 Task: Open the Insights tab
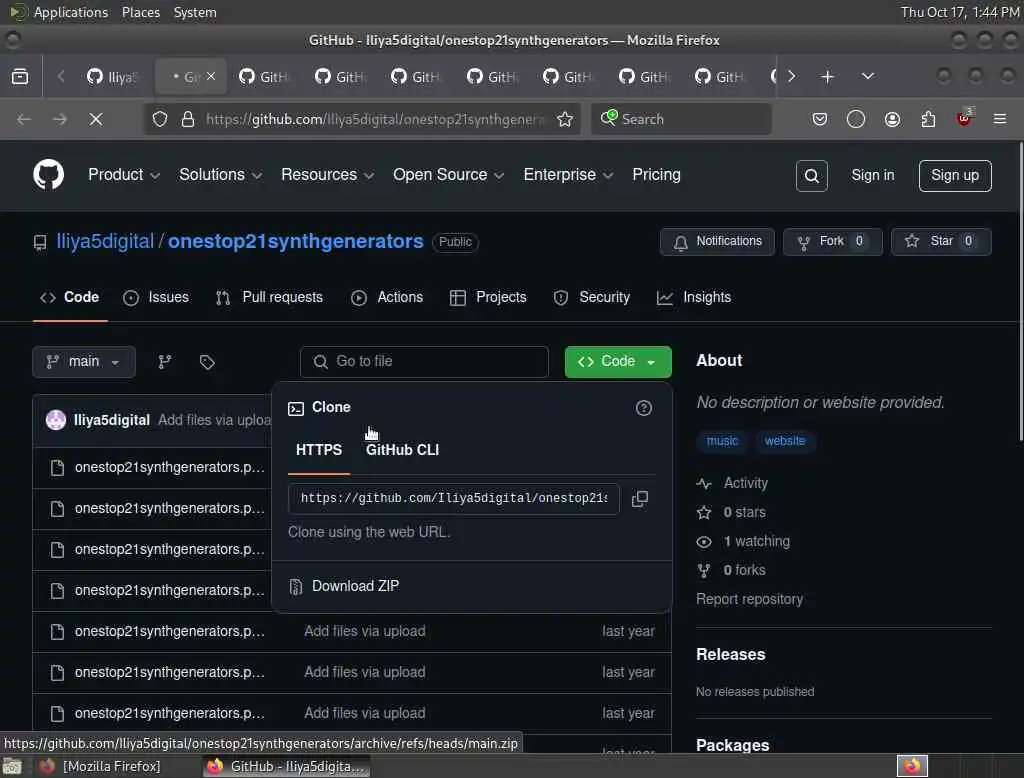pyautogui.click(x=694, y=297)
